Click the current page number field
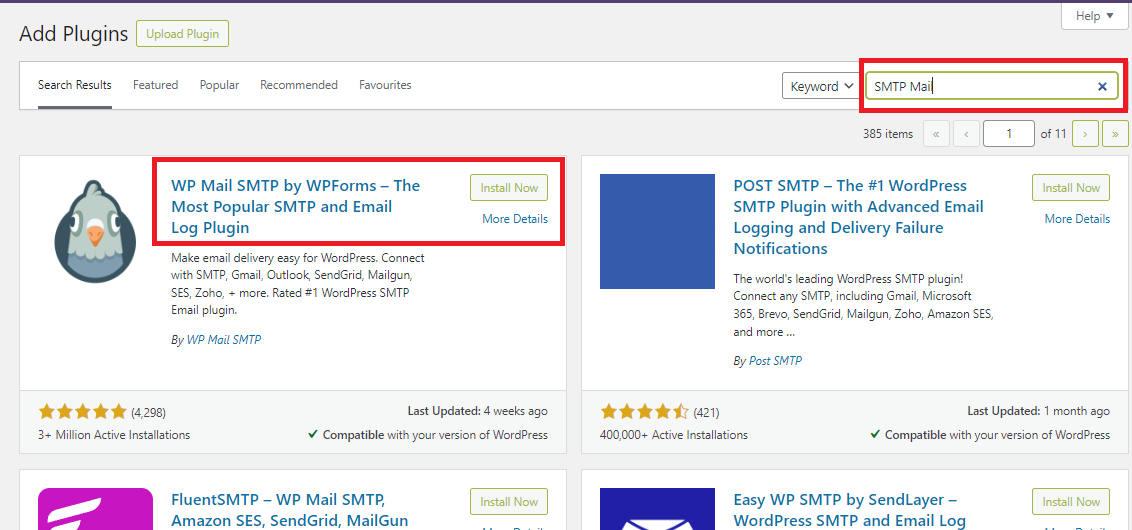The image size is (1132, 530). 1009,134
